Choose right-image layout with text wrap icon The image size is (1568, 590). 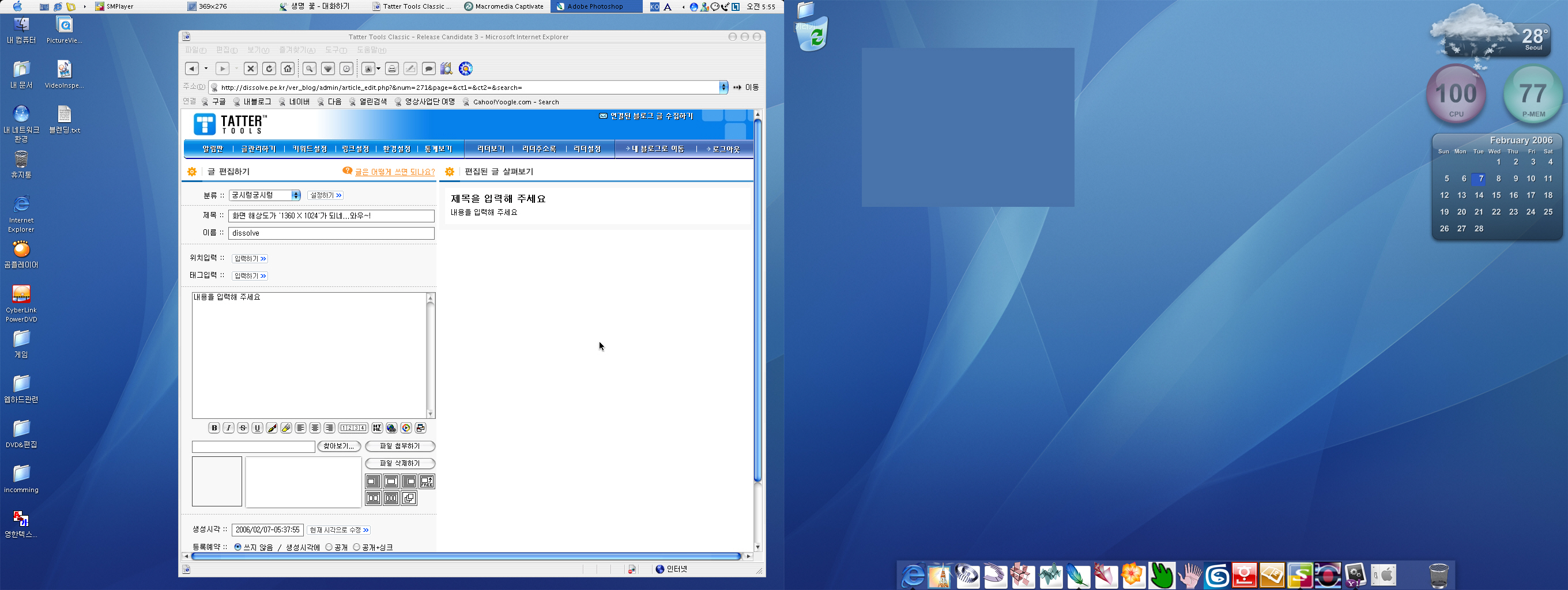click(x=409, y=482)
